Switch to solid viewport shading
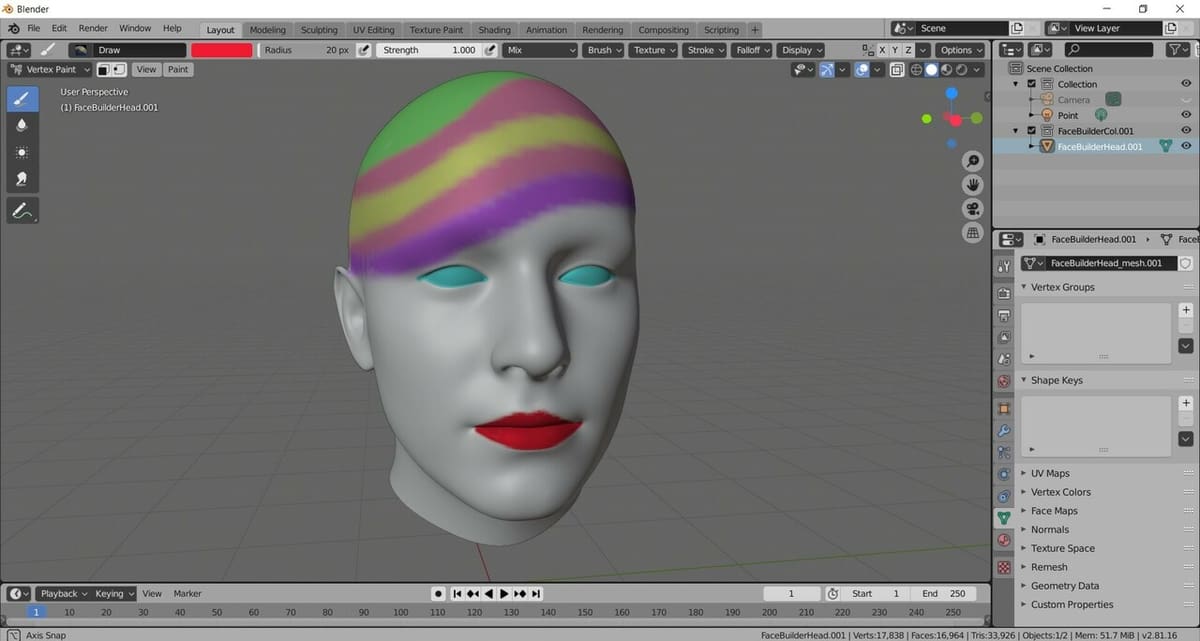 931,69
